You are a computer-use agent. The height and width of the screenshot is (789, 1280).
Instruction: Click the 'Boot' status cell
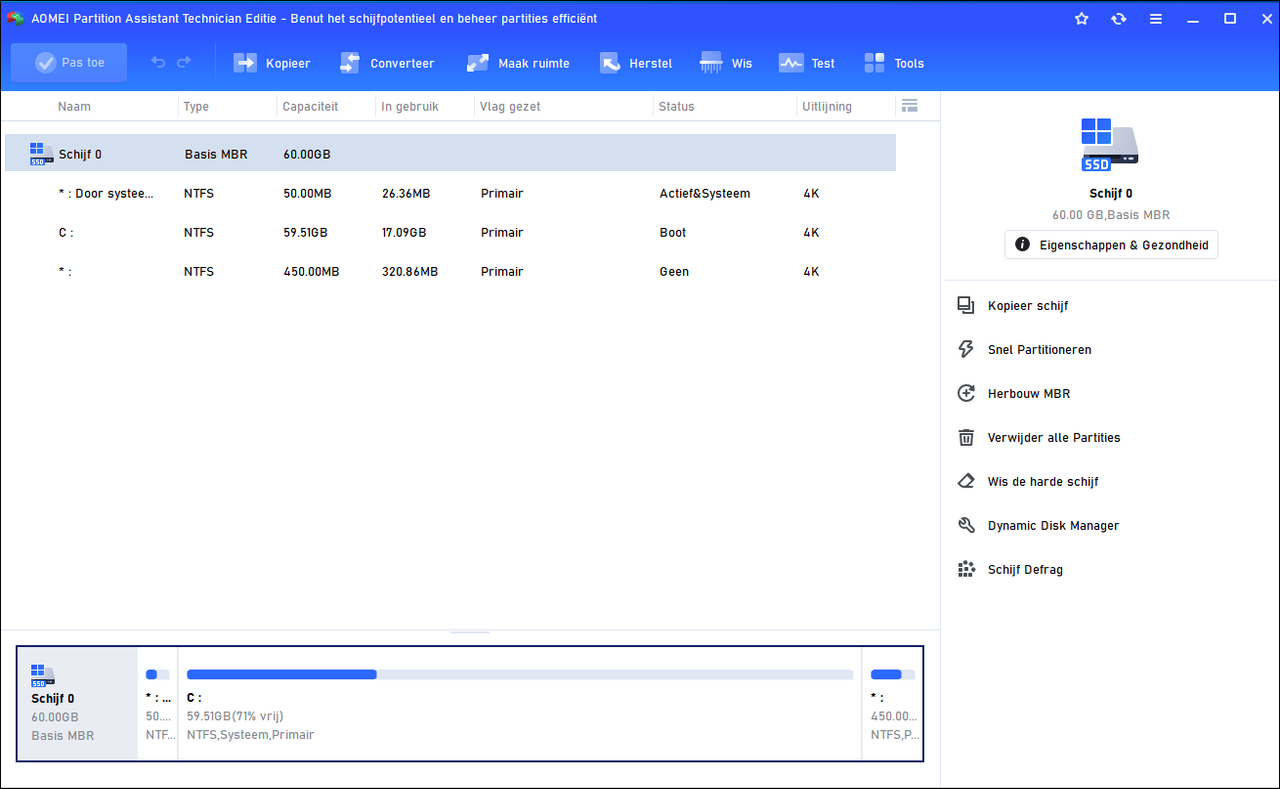tap(673, 232)
